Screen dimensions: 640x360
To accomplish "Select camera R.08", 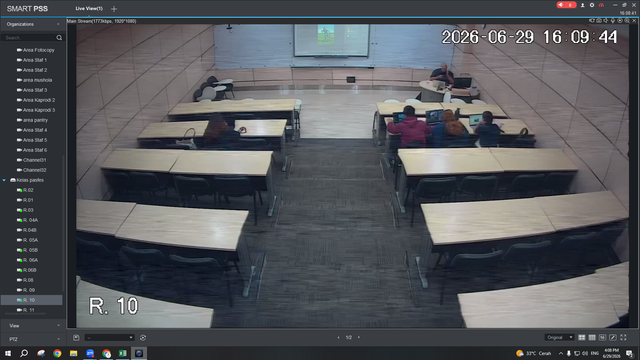I will pos(25,280).
